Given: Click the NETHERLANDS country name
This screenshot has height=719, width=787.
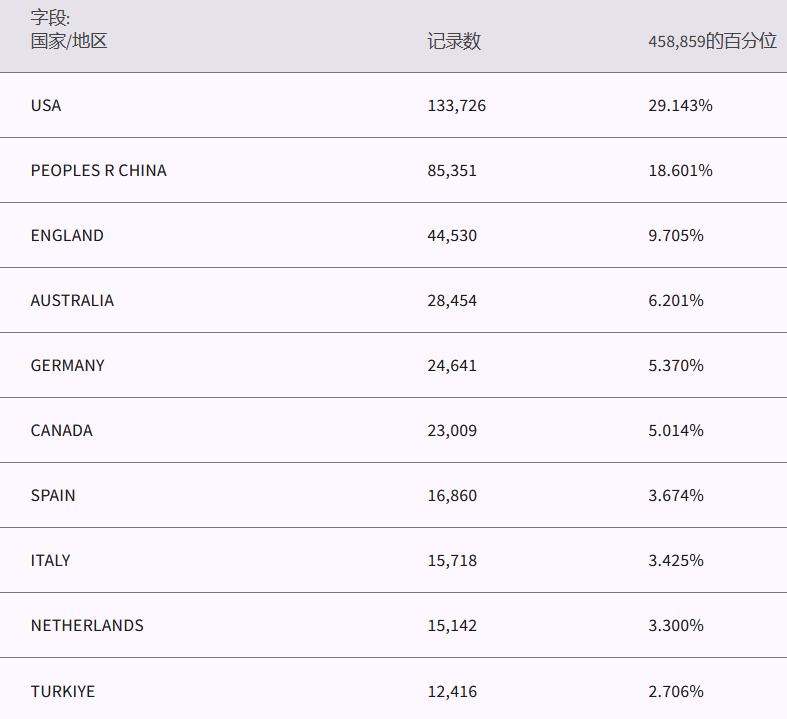Looking at the screenshot, I should 87,625.
